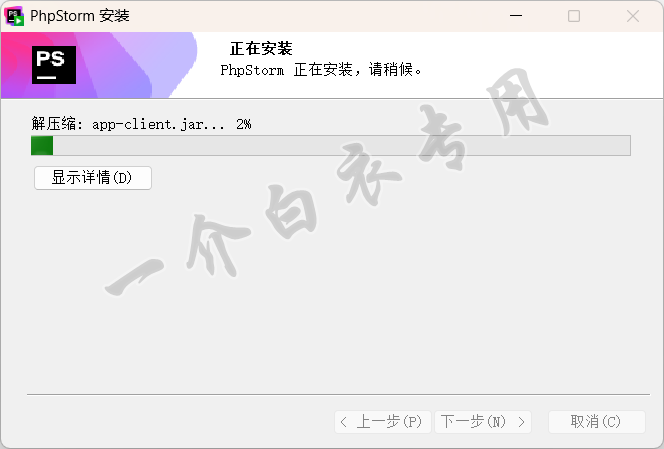Click the disabled maximize window icon
The width and height of the screenshot is (664, 449).
click(x=574, y=16)
